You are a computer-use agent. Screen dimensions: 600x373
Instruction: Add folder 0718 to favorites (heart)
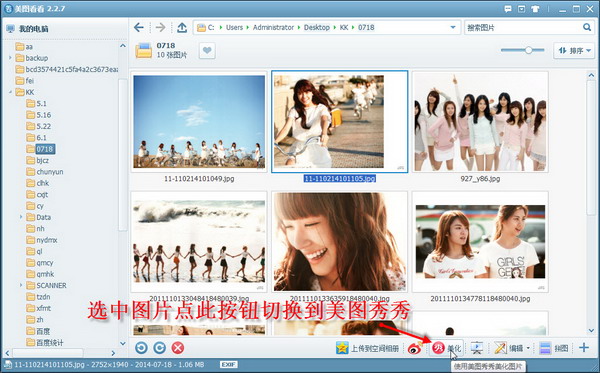pyautogui.click(x=207, y=50)
